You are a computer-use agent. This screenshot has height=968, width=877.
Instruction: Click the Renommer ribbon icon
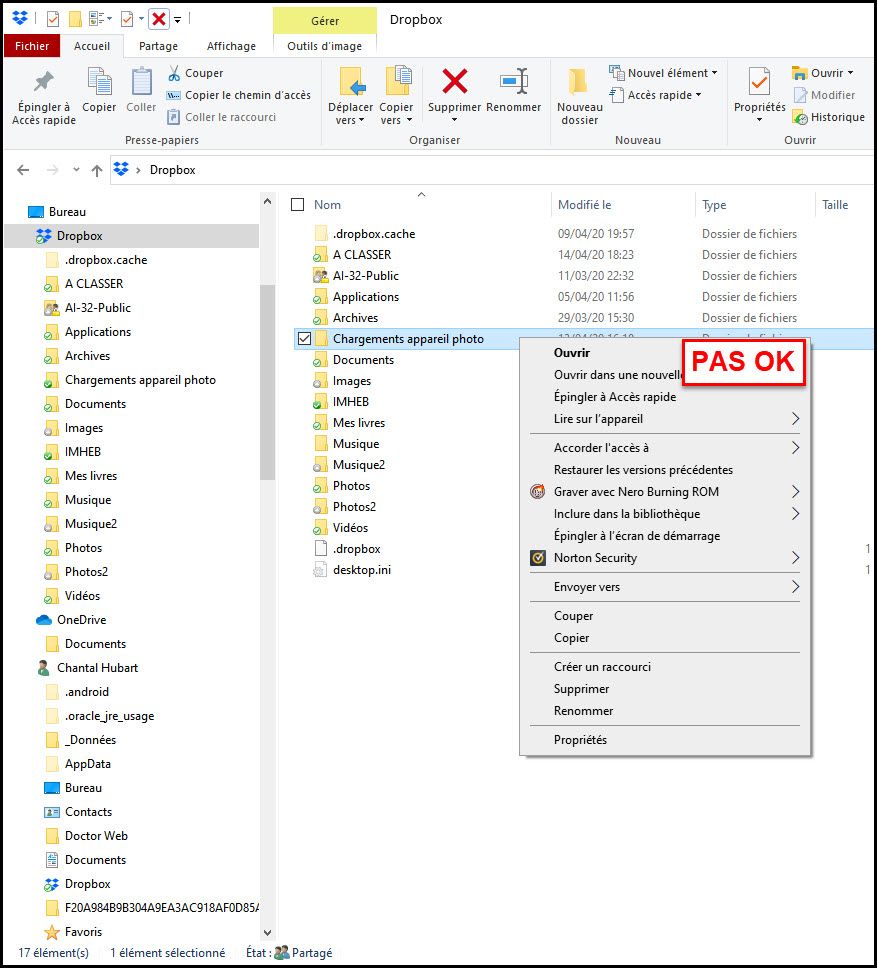point(513,81)
